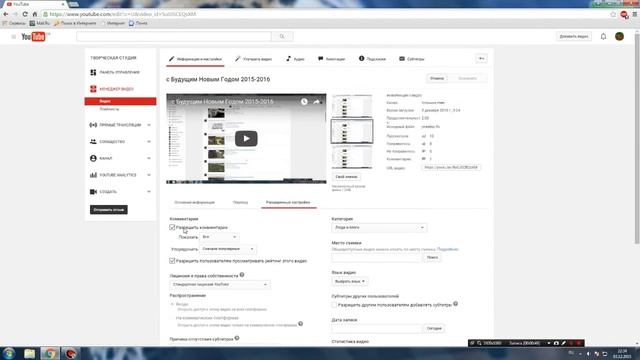This screenshot has width=640, height=360.
Task: Expand YouTube Analytics sidebar section
Action: click(x=149, y=175)
